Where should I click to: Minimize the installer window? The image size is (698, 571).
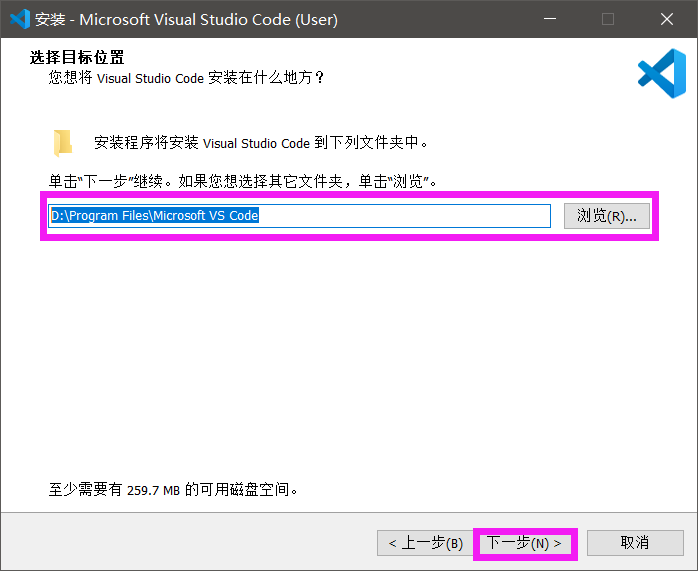click(x=550, y=19)
